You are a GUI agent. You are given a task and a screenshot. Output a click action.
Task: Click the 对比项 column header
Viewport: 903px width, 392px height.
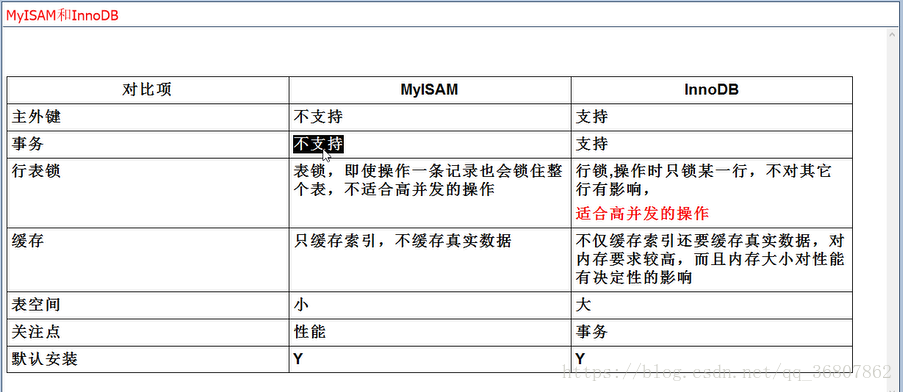point(147,90)
